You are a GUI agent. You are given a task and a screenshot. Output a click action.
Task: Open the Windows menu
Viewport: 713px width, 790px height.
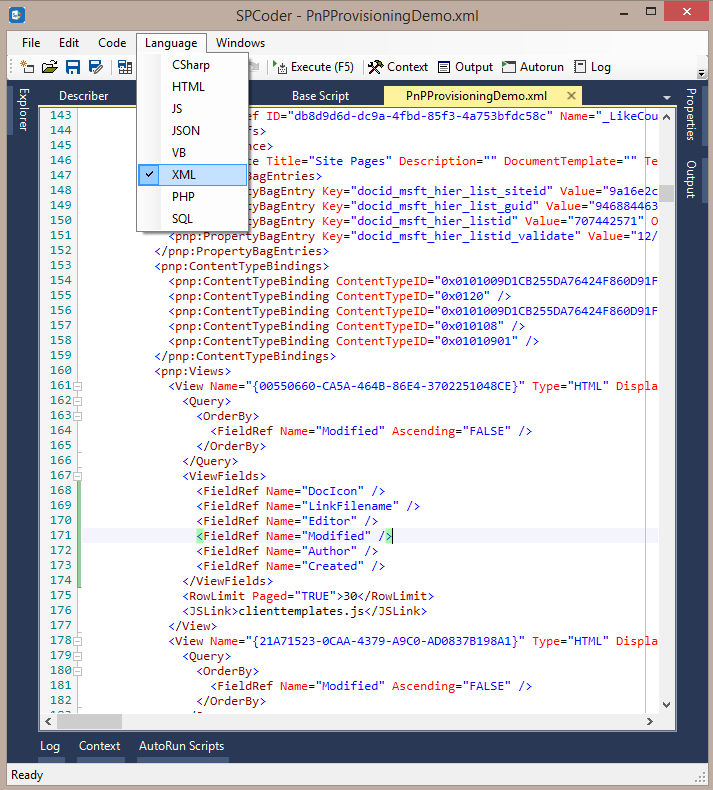240,43
